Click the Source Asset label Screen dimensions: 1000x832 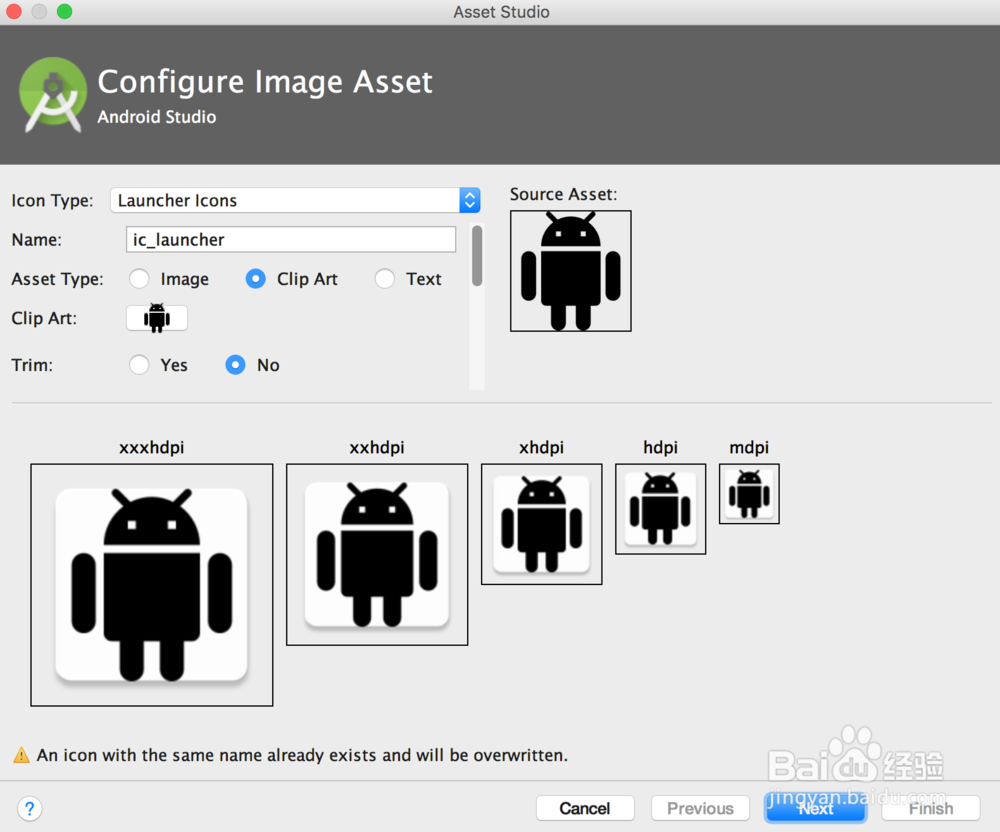pos(563,194)
